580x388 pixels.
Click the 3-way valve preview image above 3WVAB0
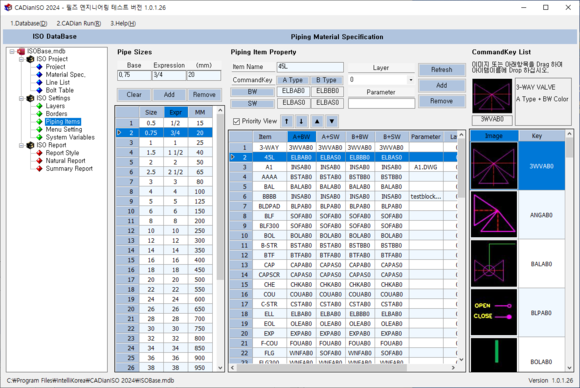pyautogui.click(x=492, y=96)
